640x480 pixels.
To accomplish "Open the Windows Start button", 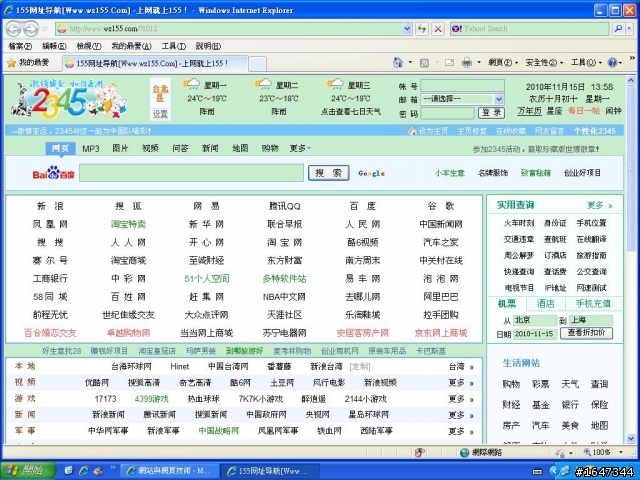I will (28, 471).
